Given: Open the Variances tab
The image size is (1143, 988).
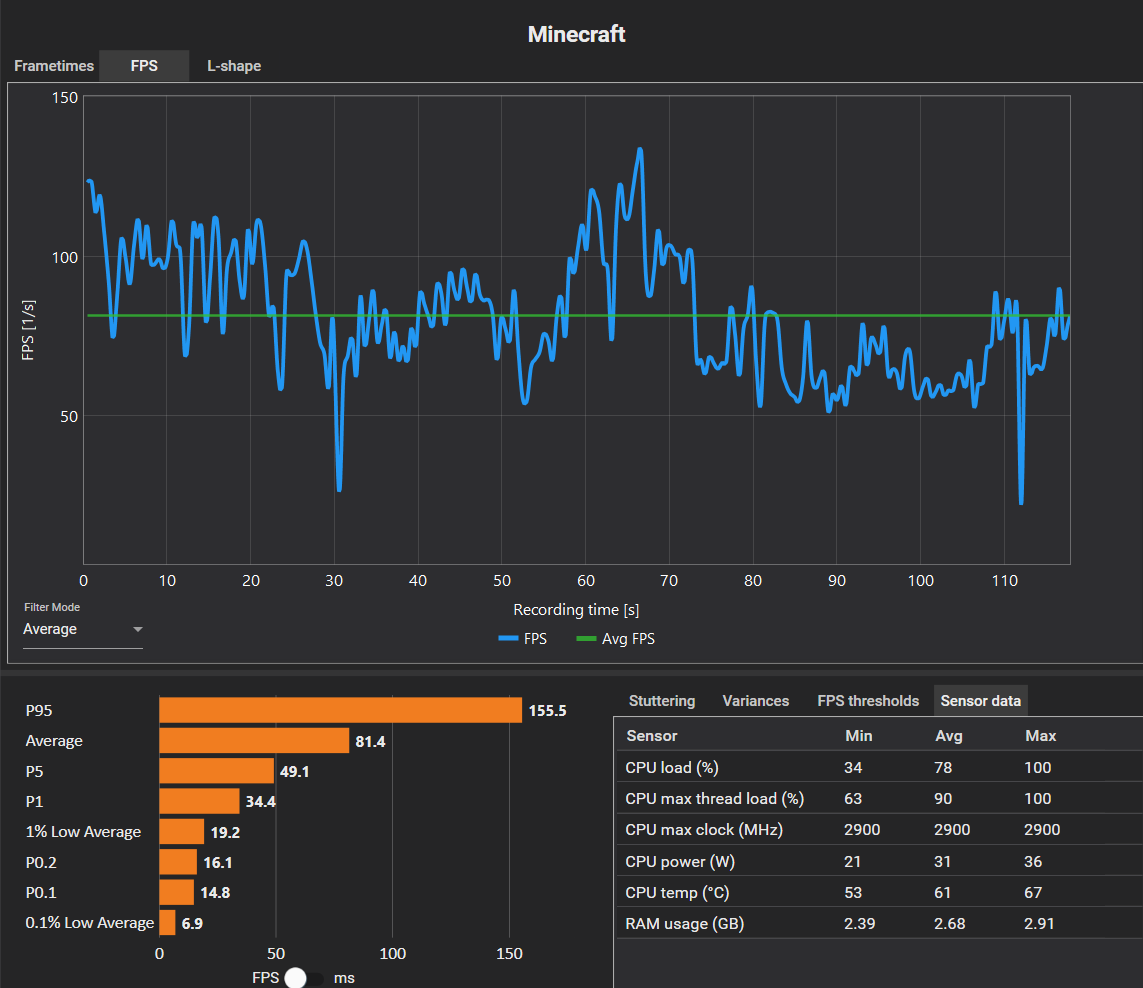Looking at the screenshot, I should 755,701.
